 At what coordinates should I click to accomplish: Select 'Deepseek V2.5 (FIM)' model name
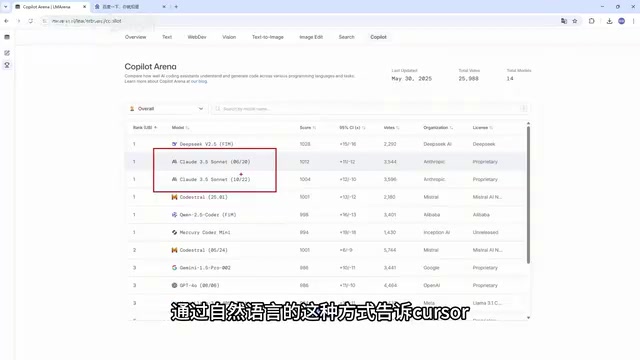click(207, 144)
